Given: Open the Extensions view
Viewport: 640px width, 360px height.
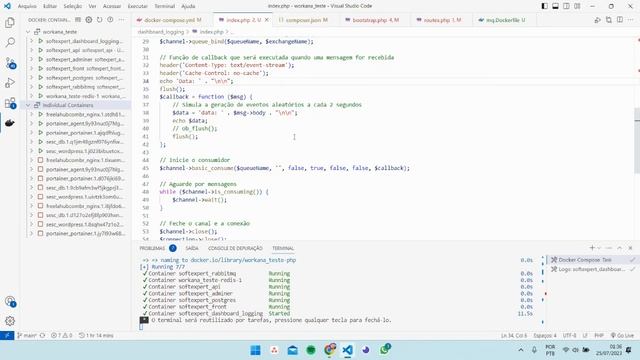Looking at the screenshot, I should 10,103.
